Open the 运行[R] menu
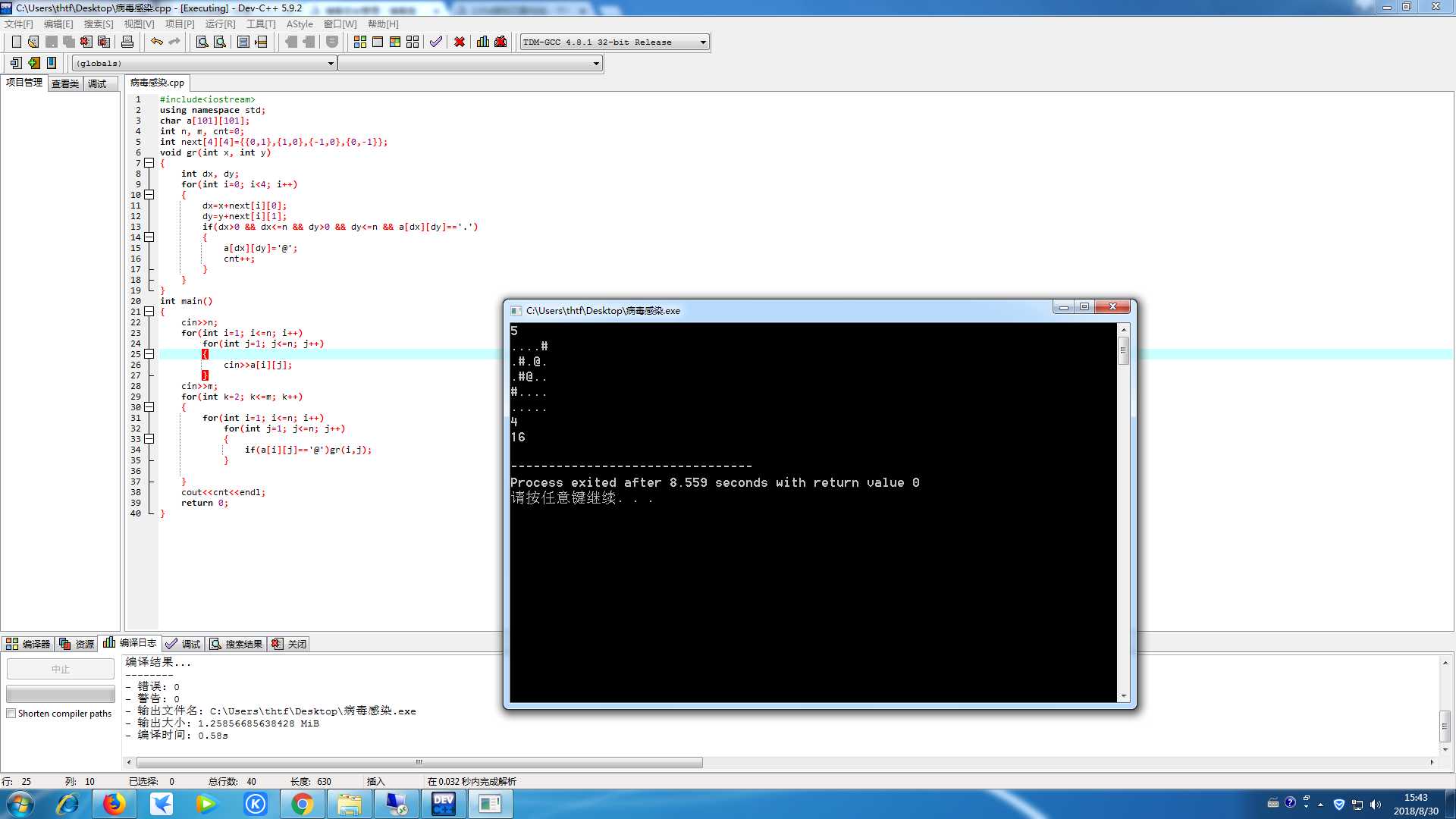This screenshot has width=1456, height=819. (x=220, y=24)
